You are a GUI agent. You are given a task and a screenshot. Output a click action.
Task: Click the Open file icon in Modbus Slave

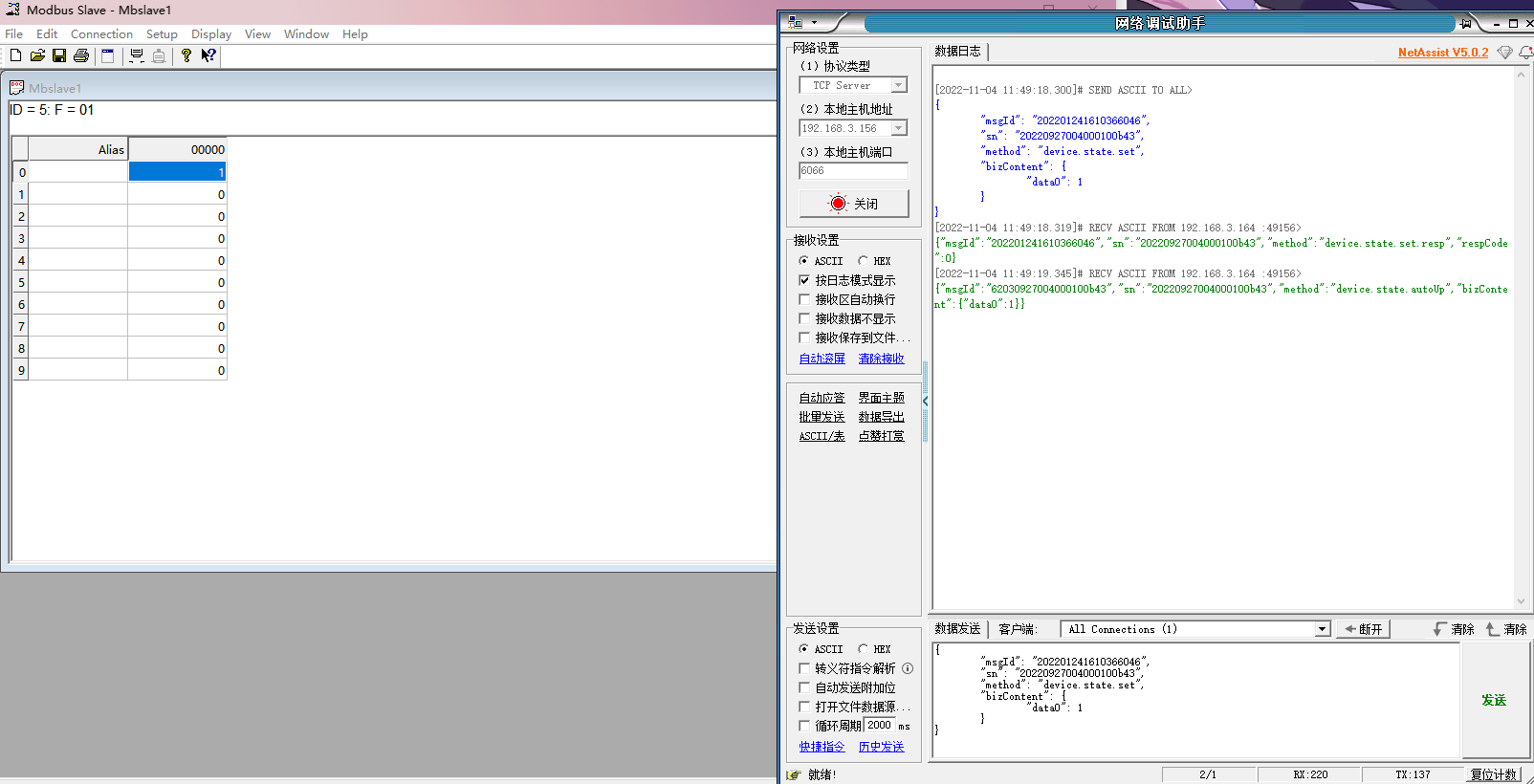coord(37,55)
